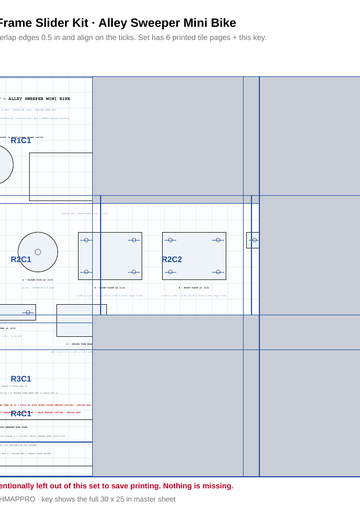Screen dimensions: 360x520
Task: Click the title "Frame Slider Kit · Alley Sweeper Mini Bike"
Action: (117, 23)
